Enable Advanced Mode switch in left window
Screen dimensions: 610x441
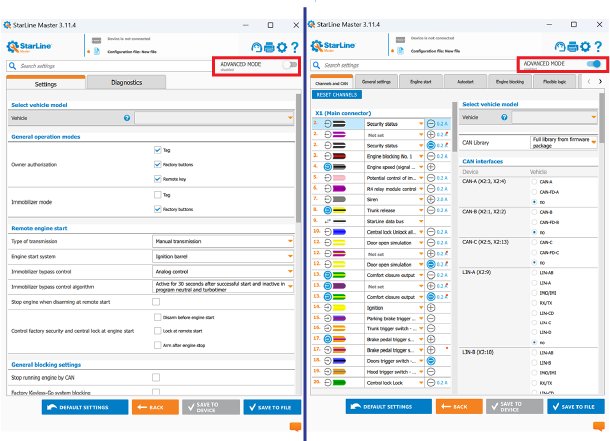pos(290,64)
